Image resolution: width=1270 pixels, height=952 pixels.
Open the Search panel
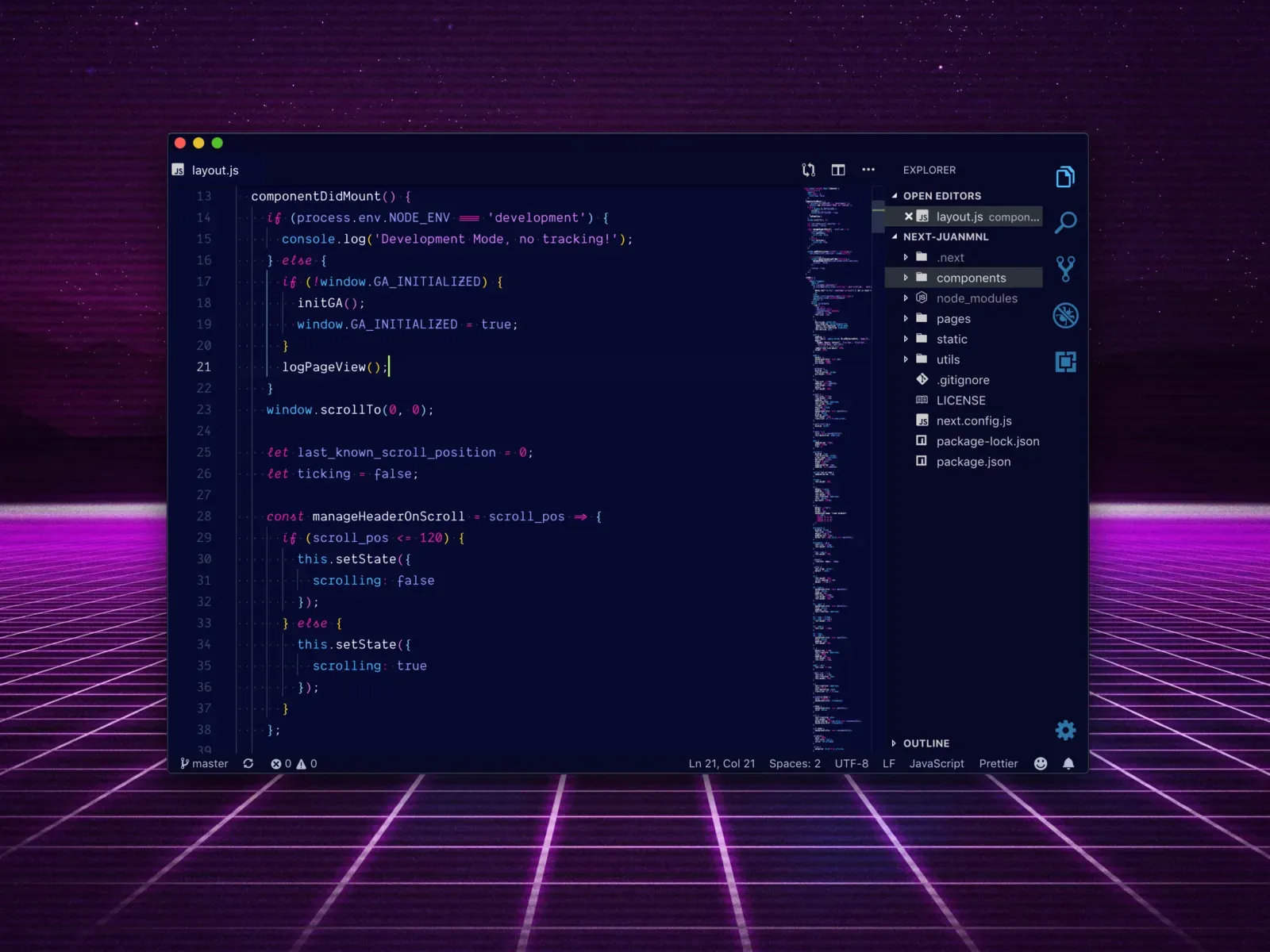click(1066, 221)
